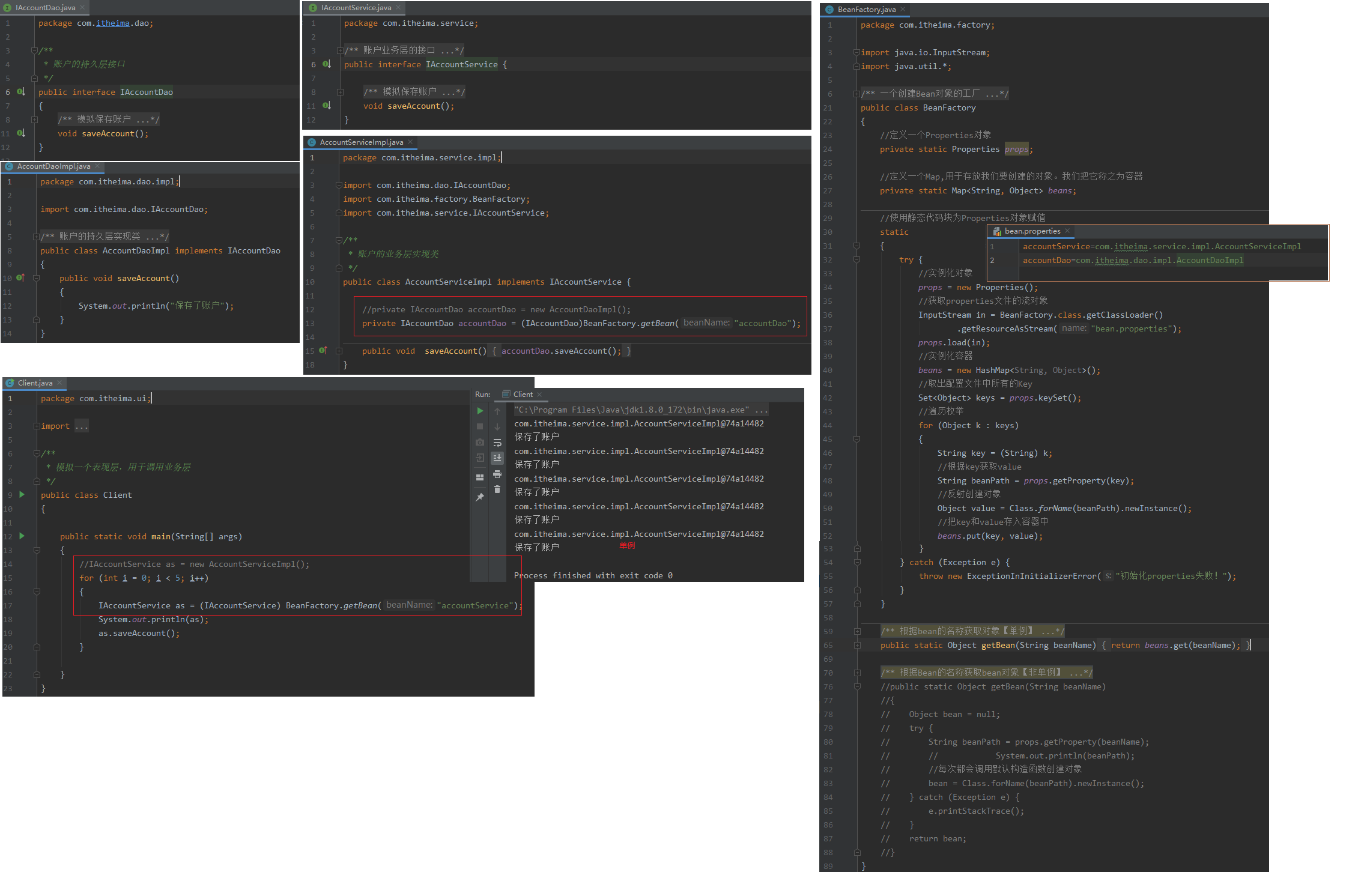Click the class icon on BeanFactory.java tab
Viewport: 1367px width, 896px height.
pos(829,10)
